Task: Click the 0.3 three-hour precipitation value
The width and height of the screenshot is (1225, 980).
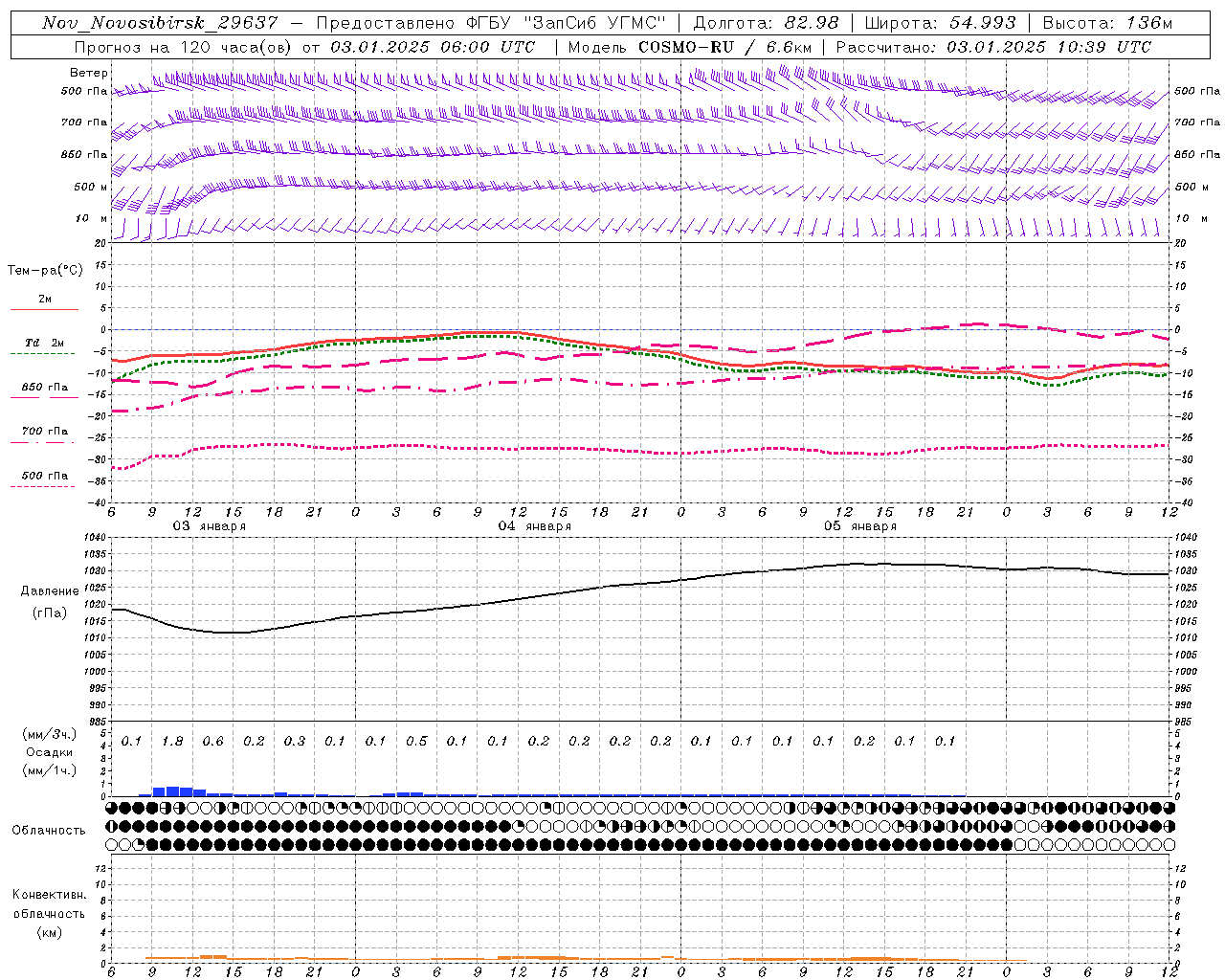Action: pyautogui.click(x=294, y=742)
